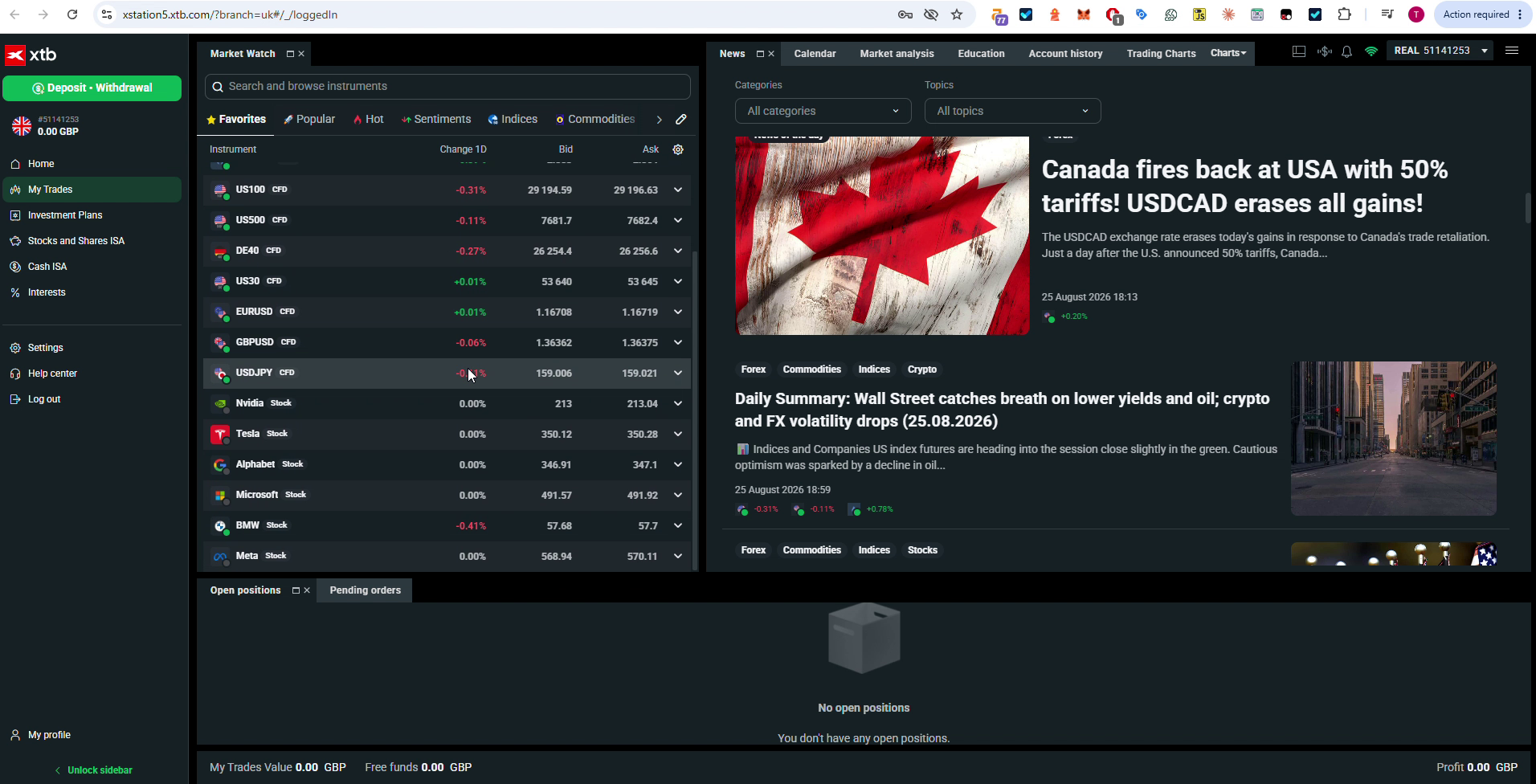
Task: Click the GBPUSD bid 1.36362
Action: pos(554,343)
